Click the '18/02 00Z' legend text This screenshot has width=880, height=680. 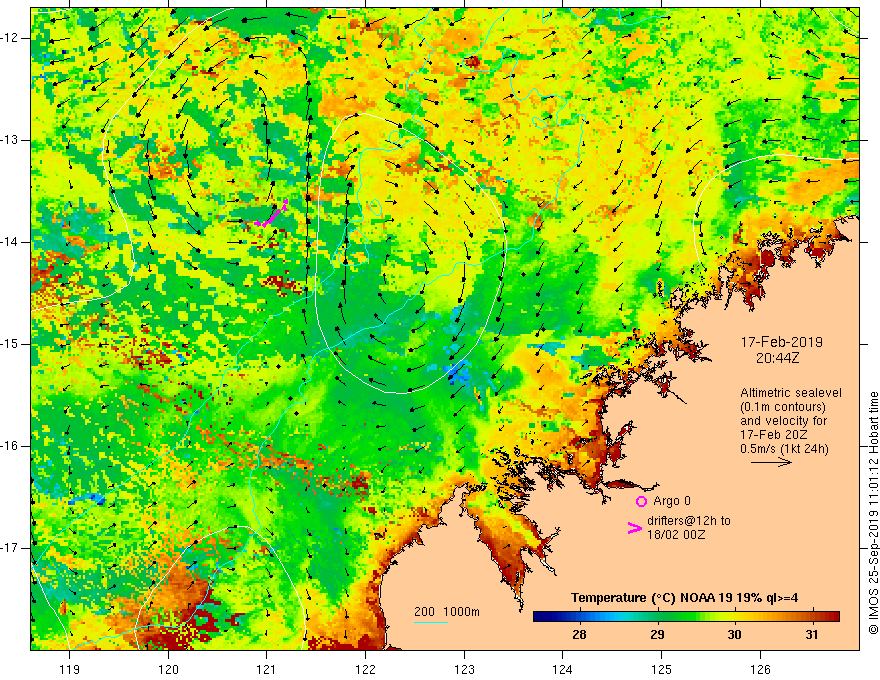(676, 535)
